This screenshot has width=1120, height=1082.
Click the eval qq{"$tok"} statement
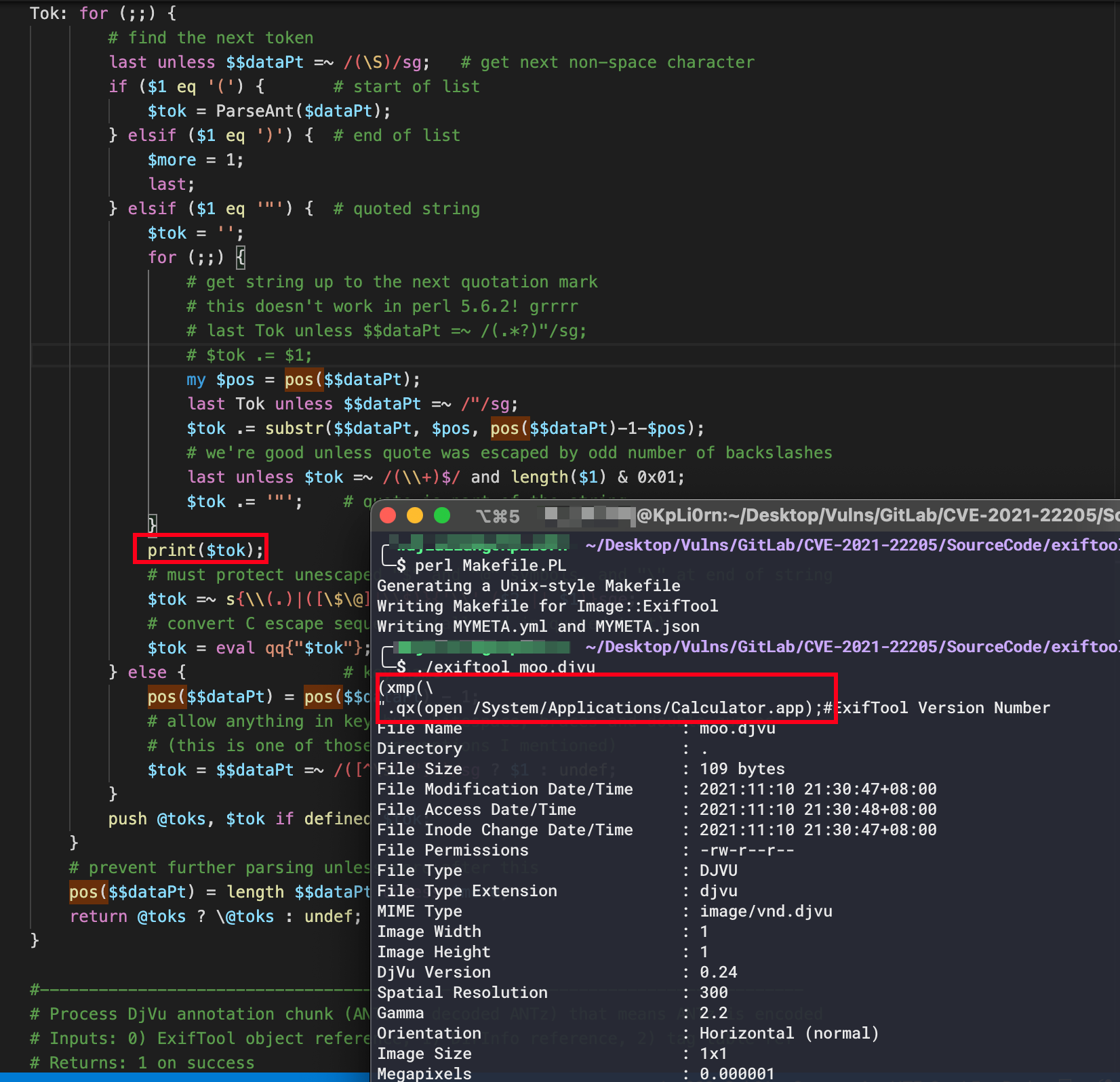pos(292,648)
